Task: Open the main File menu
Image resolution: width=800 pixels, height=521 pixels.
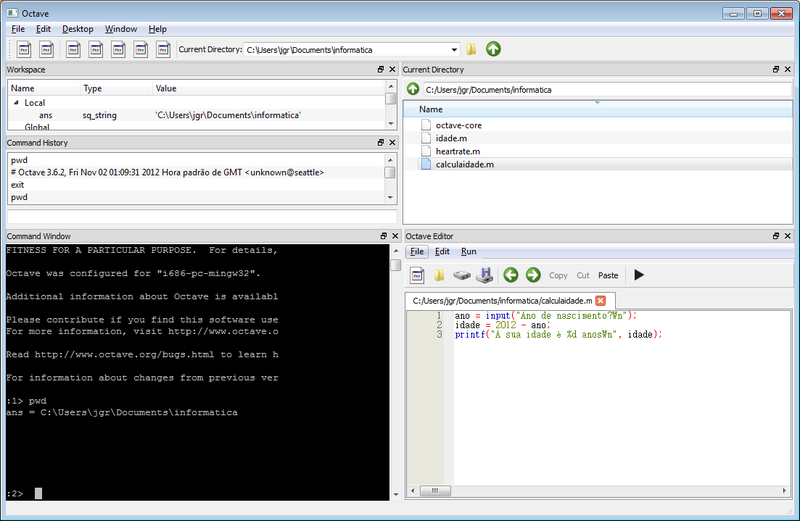Action: click(x=18, y=29)
